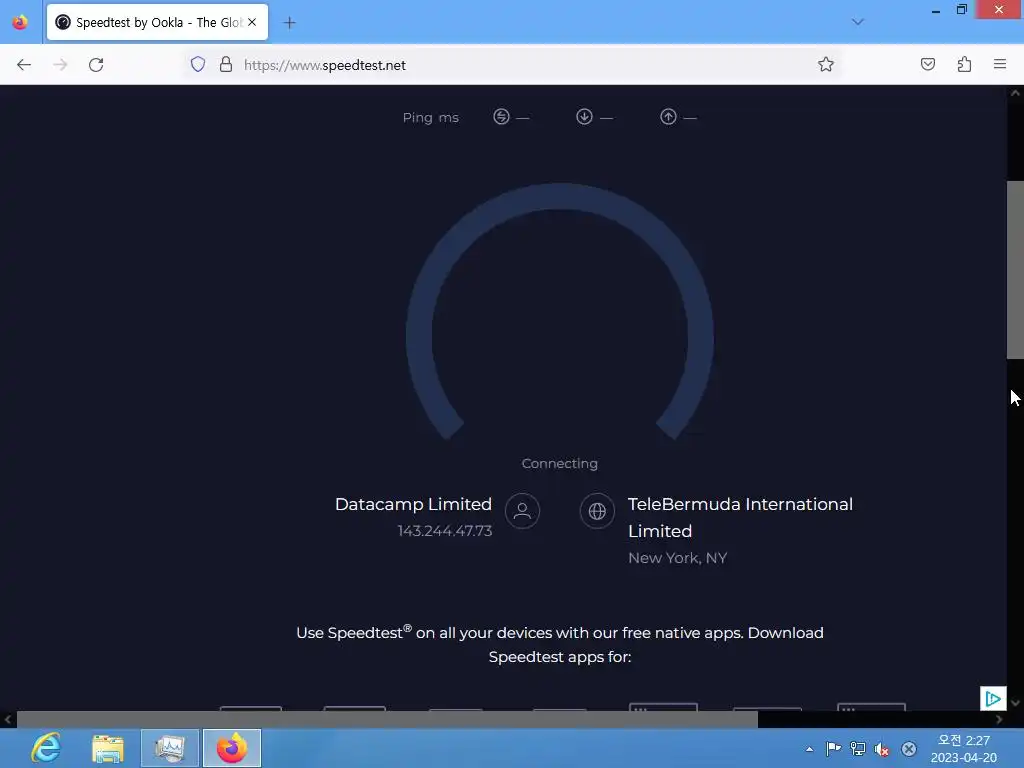
Task: Click the New York, NY location text
Action: pyautogui.click(x=677, y=558)
